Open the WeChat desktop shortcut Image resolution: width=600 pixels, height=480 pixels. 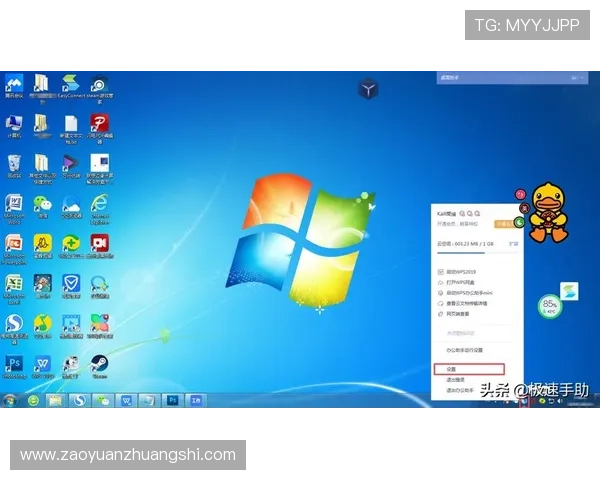point(42,205)
